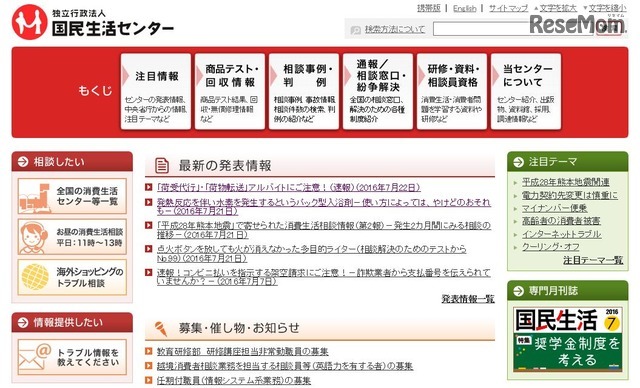Screen dimensions: 640x388
Task: Click the 専門月刊誌 section header
Action: 567,290
